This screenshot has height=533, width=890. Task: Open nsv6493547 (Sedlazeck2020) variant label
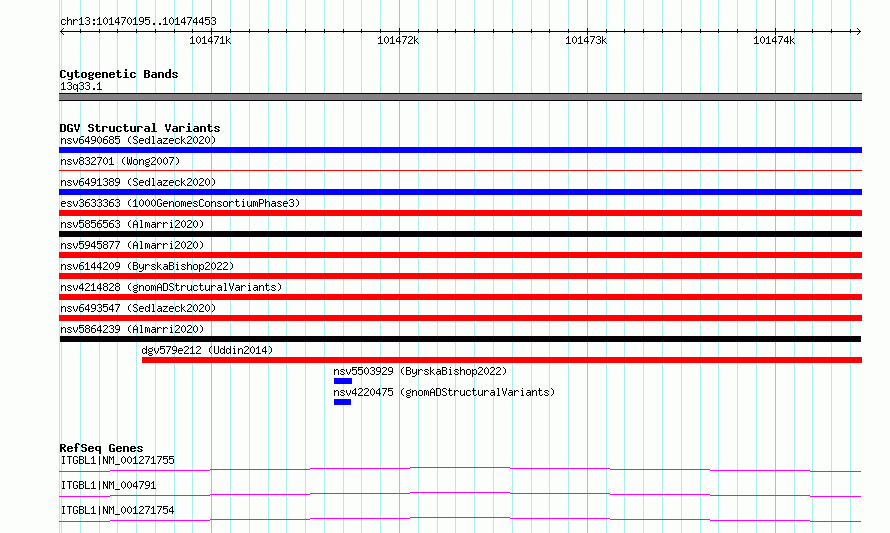click(138, 308)
